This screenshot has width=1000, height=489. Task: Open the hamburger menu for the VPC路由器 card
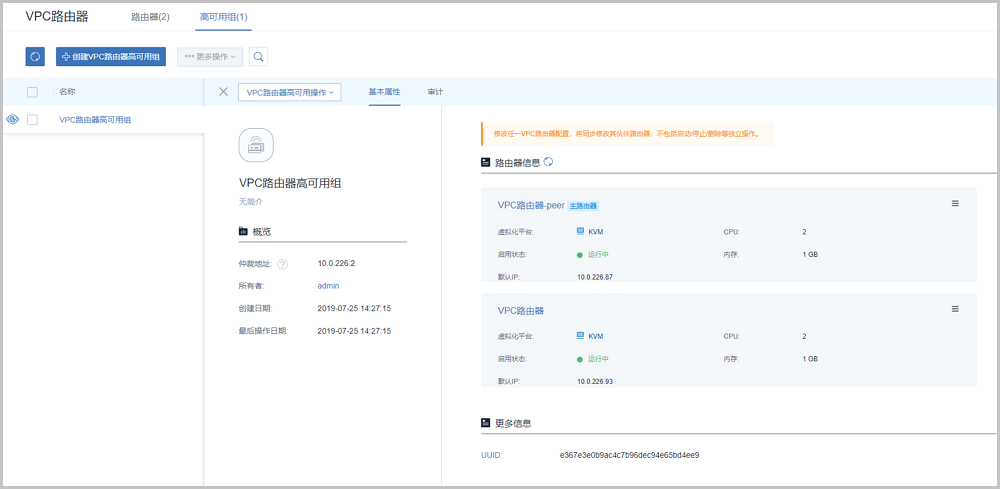pyautogui.click(x=955, y=309)
